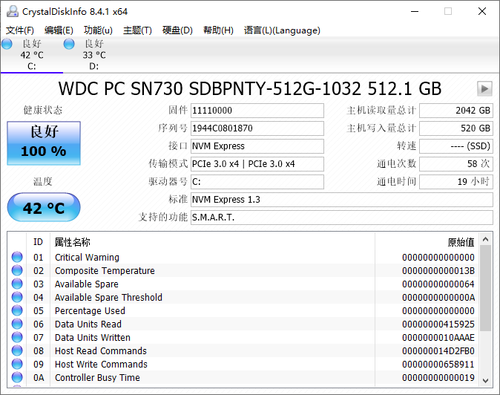
Task: Click raw value 00000000415925
Action: point(438,324)
